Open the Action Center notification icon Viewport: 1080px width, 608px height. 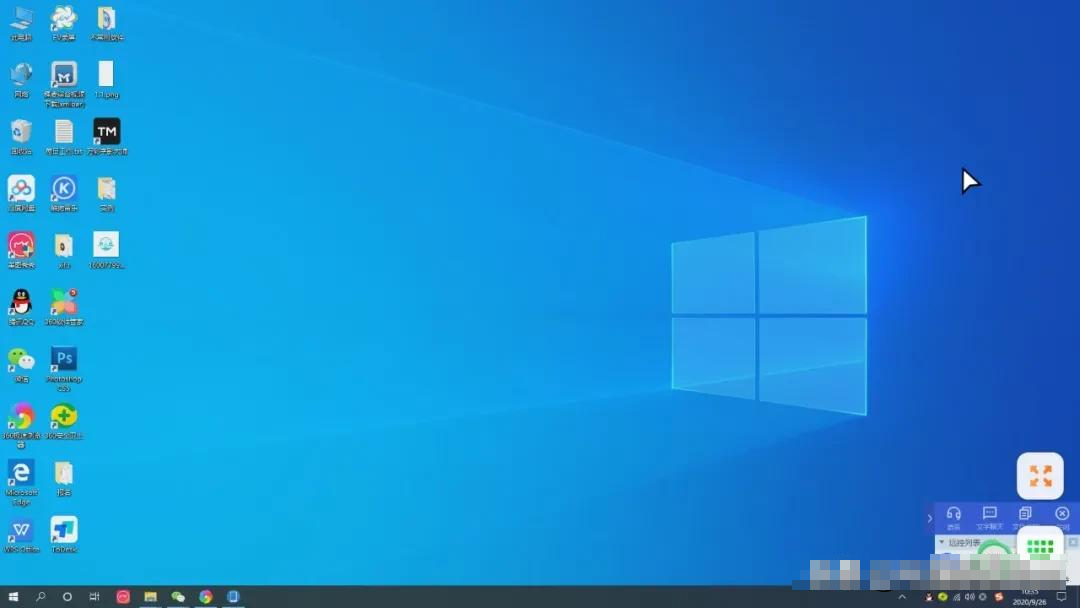click(1062, 597)
